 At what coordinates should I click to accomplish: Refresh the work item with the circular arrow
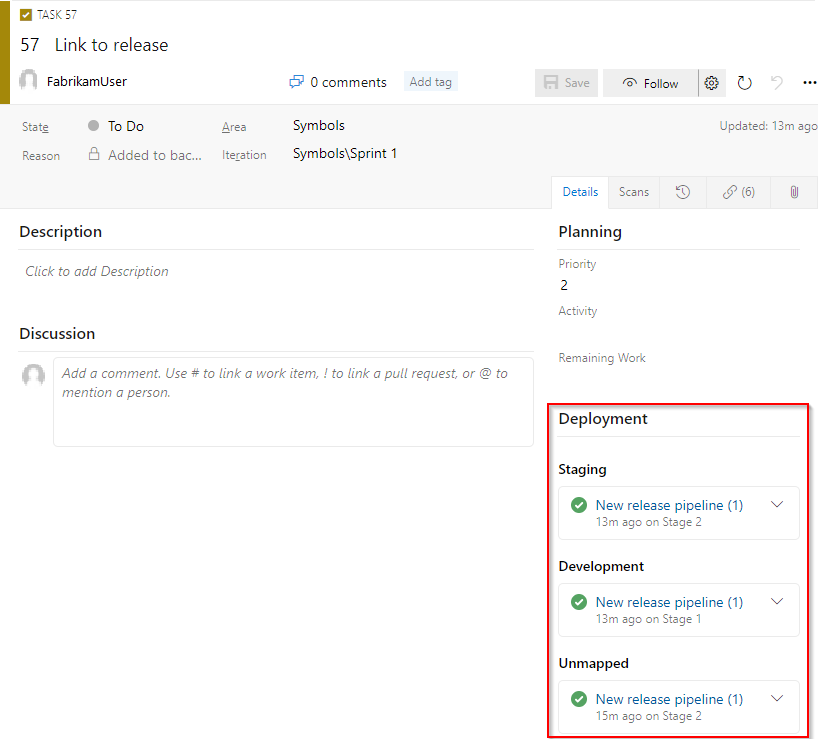[744, 83]
